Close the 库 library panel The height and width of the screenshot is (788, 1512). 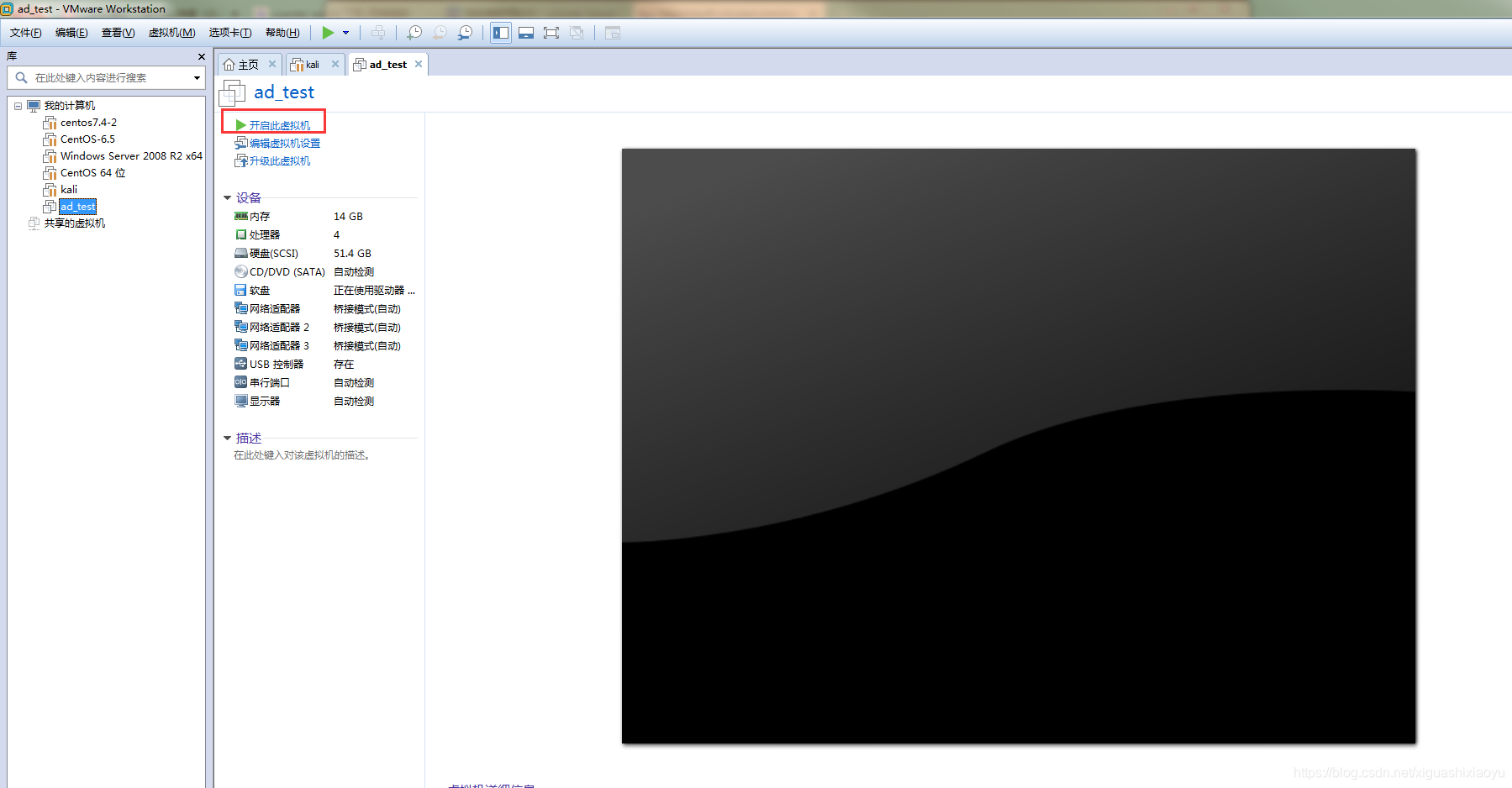tap(201, 56)
